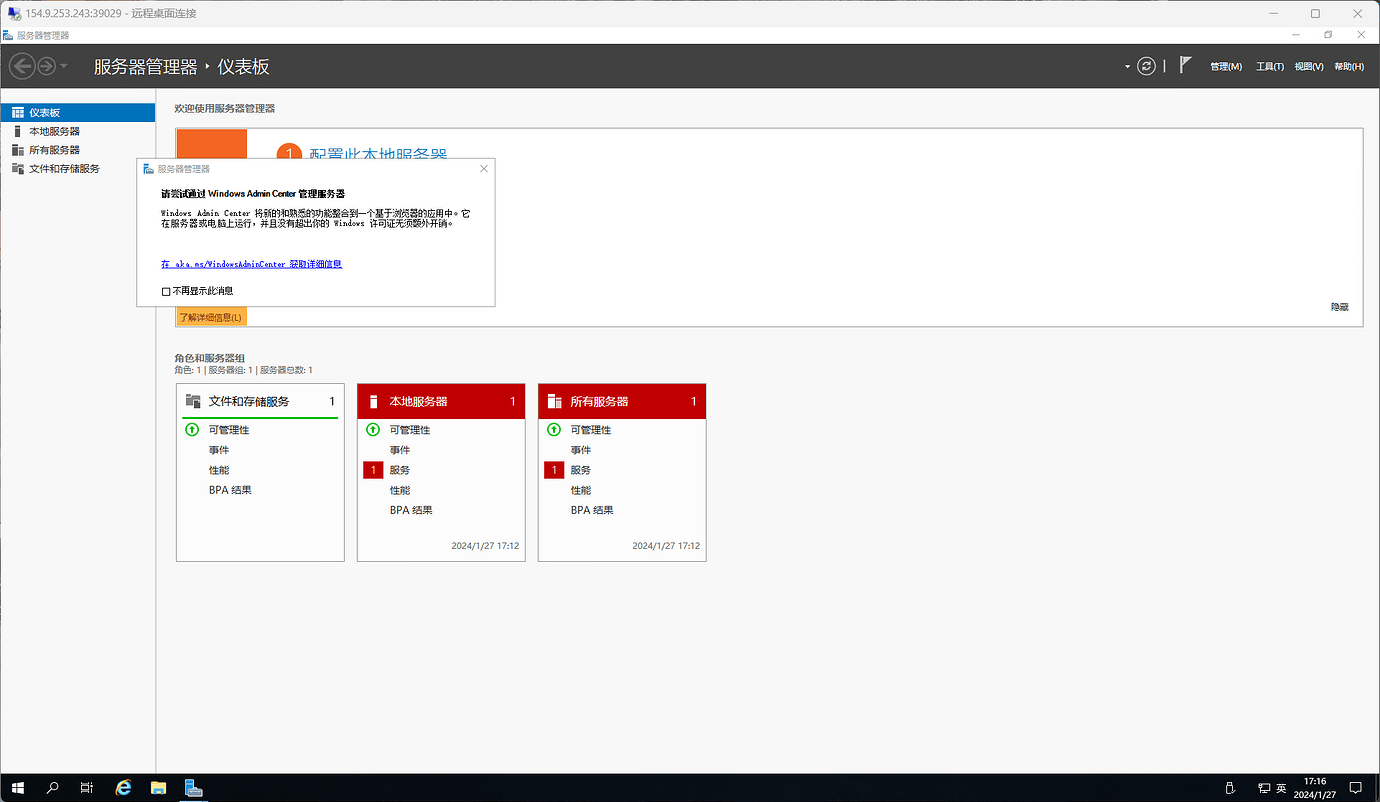The width and height of the screenshot is (1380, 802).
Task: Click the Windows Start button
Action: pyautogui.click(x=18, y=788)
